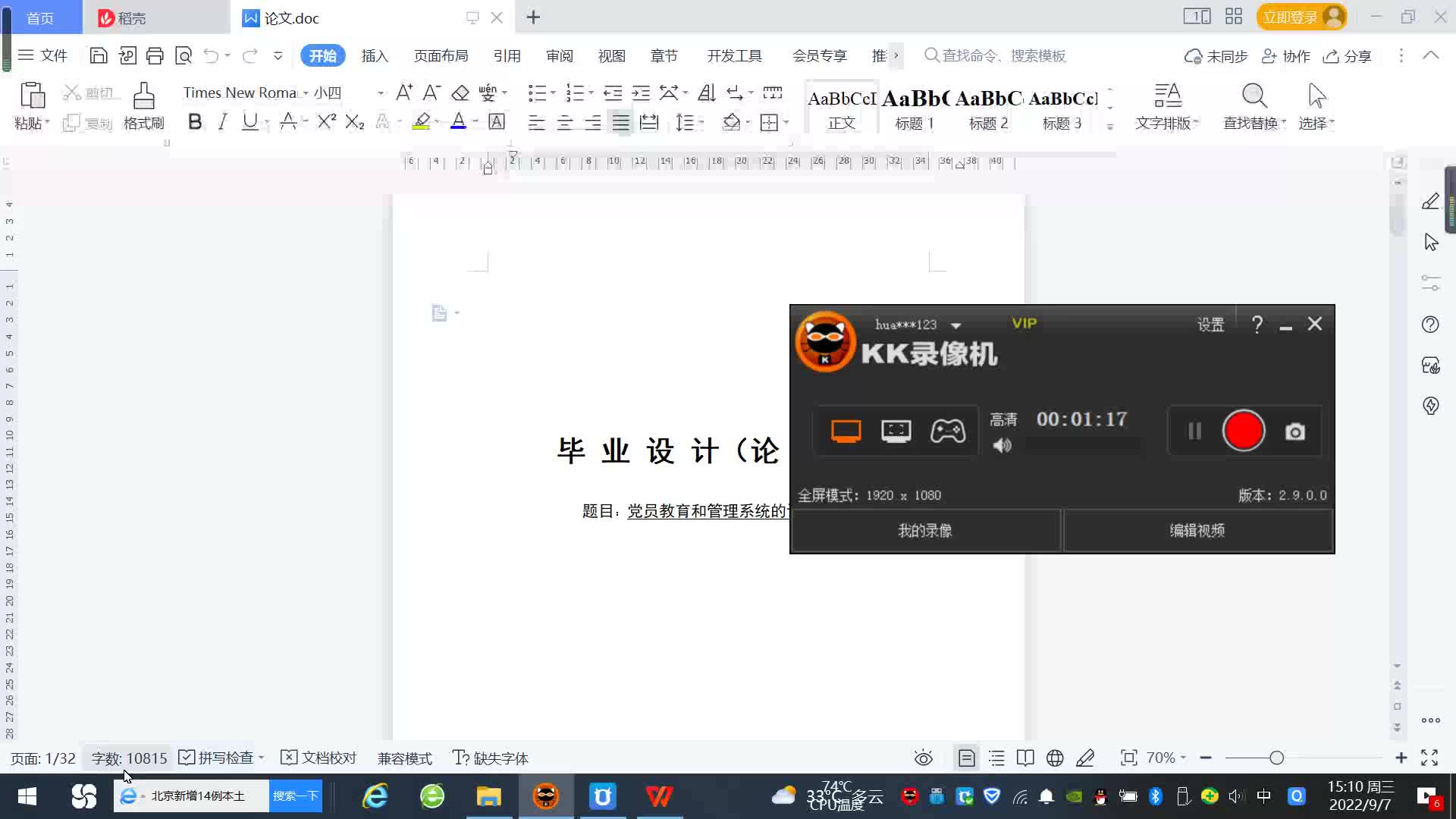Toggle eye protection mode in status bar
This screenshot has width=1456, height=819.
[923, 758]
